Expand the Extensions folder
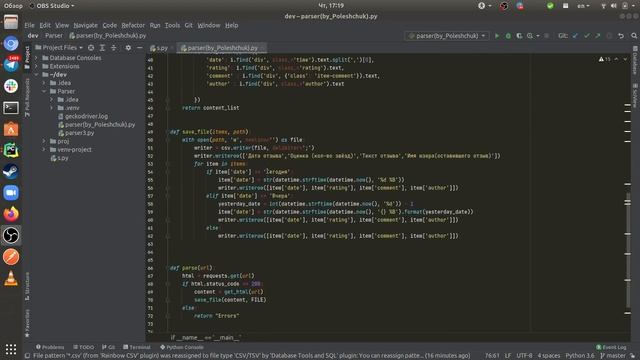The height and width of the screenshot is (360, 640). tap(36, 66)
